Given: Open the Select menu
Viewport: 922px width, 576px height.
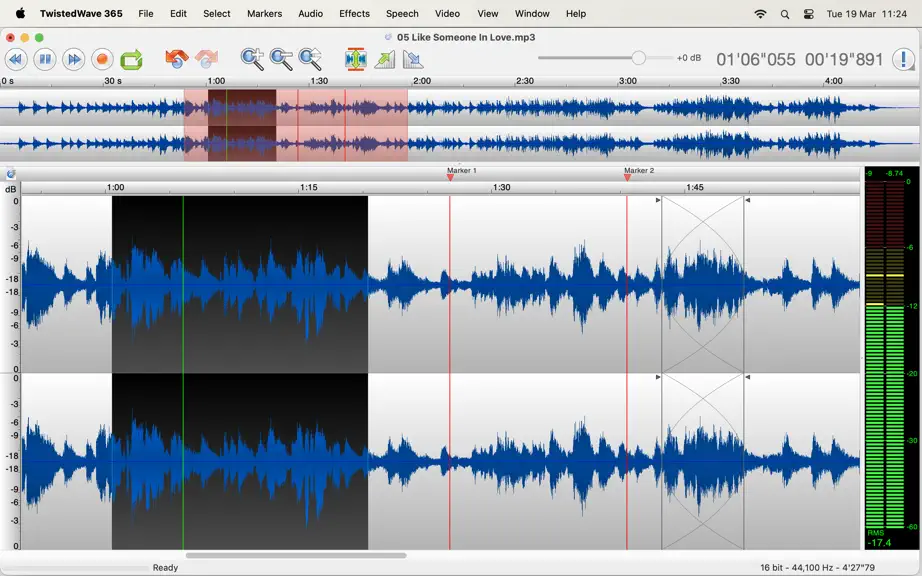Looking at the screenshot, I should click(217, 13).
